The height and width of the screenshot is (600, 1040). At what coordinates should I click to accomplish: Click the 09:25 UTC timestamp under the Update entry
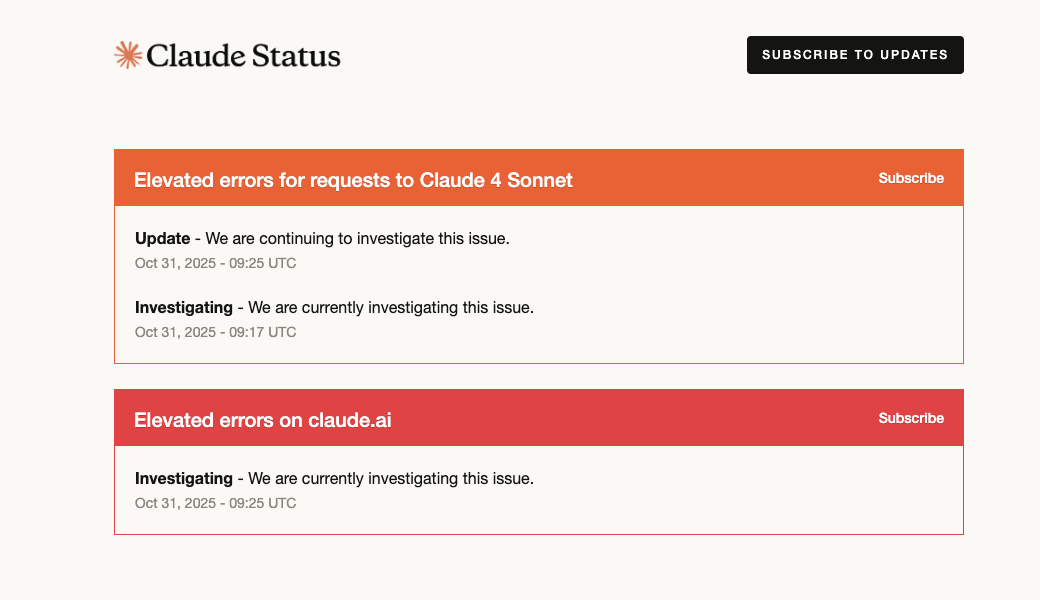[x=215, y=263]
